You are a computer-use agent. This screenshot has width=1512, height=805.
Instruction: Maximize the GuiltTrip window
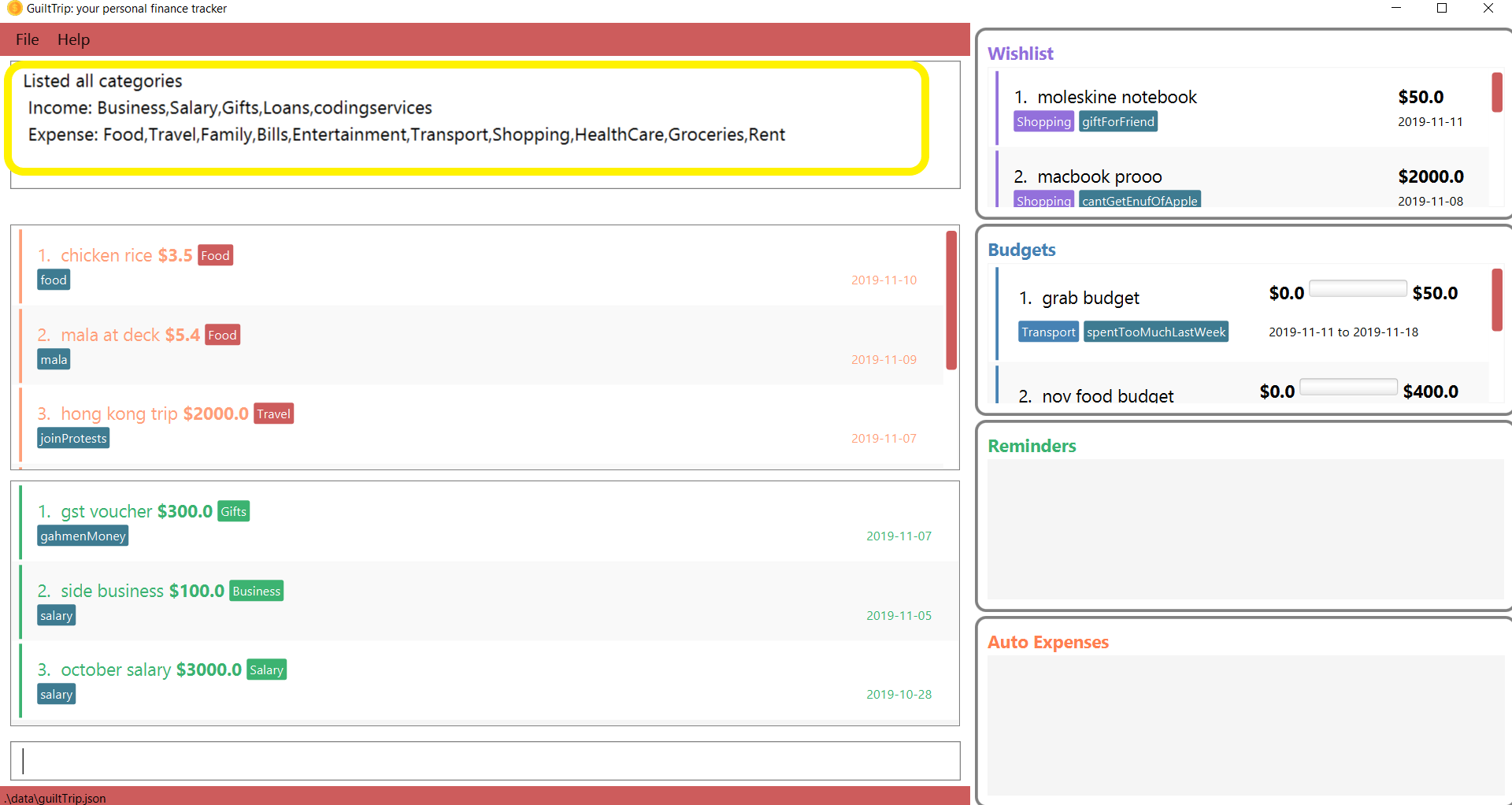click(x=1442, y=8)
